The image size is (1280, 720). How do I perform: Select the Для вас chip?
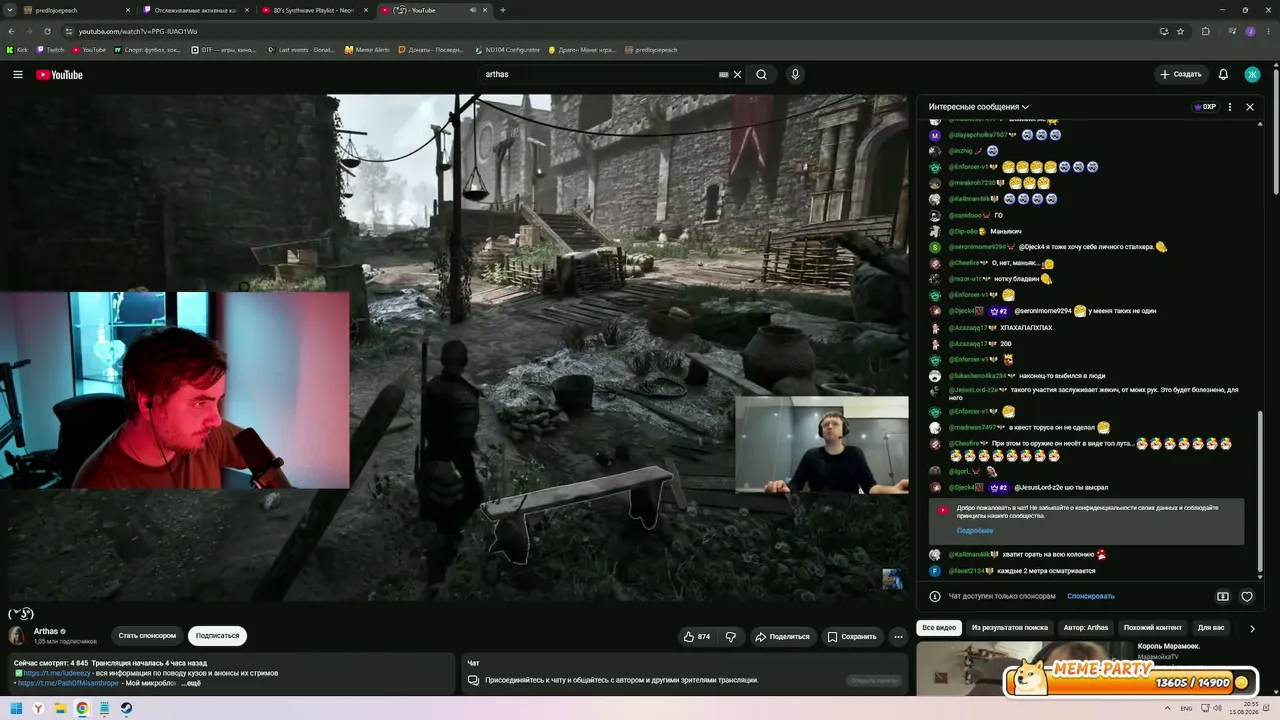point(1211,628)
